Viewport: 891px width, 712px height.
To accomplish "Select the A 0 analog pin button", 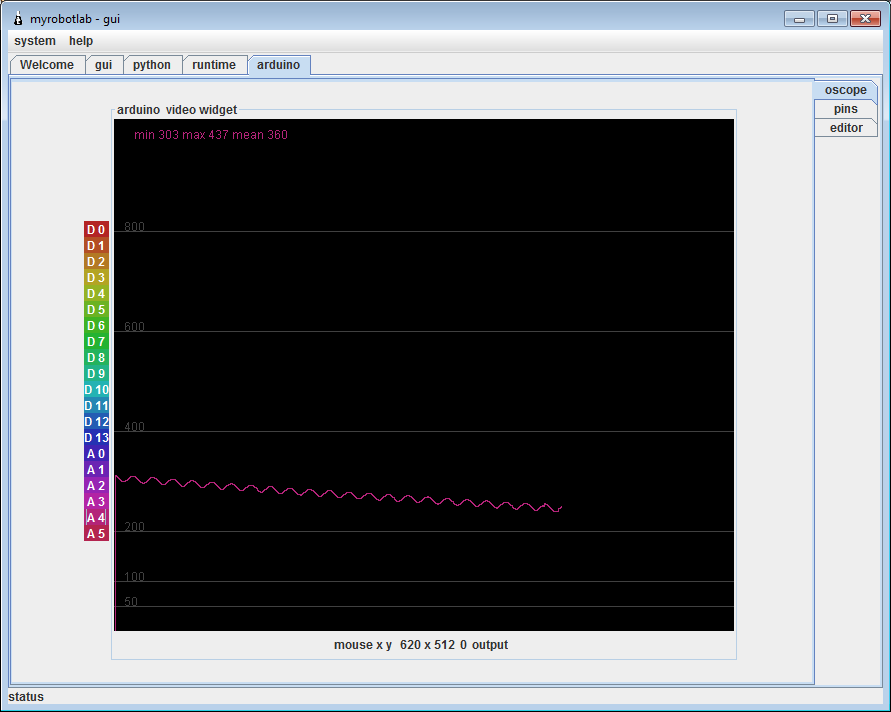I will pyautogui.click(x=96, y=453).
